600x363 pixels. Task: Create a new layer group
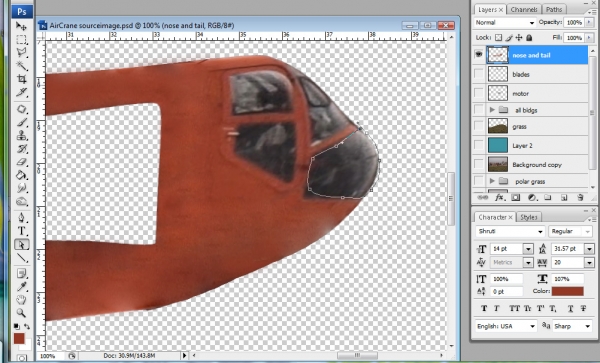548,197
